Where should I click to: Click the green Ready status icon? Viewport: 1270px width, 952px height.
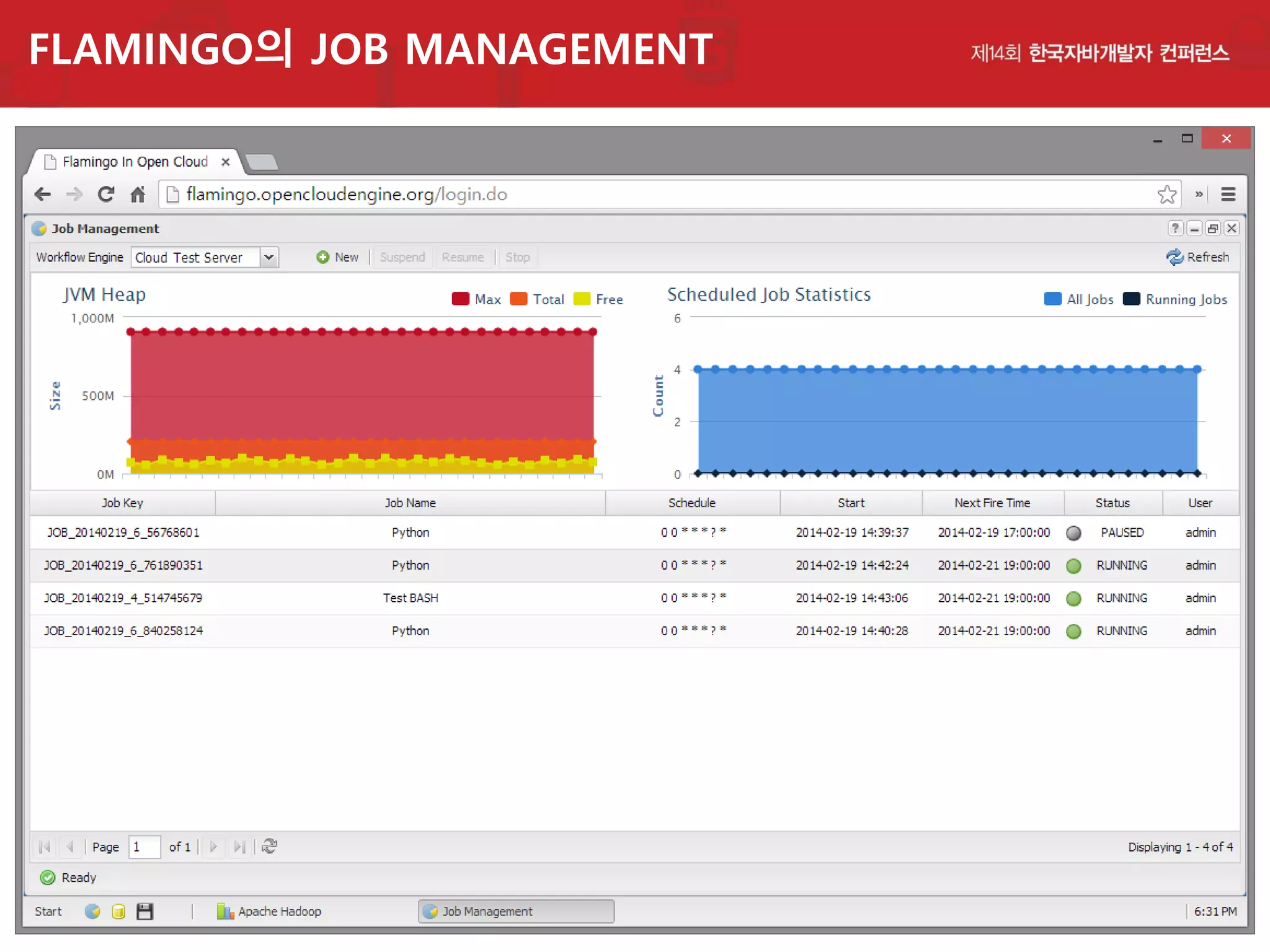coord(47,878)
